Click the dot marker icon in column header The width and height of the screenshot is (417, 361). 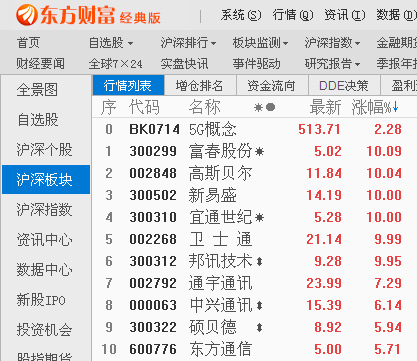tap(271, 107)
